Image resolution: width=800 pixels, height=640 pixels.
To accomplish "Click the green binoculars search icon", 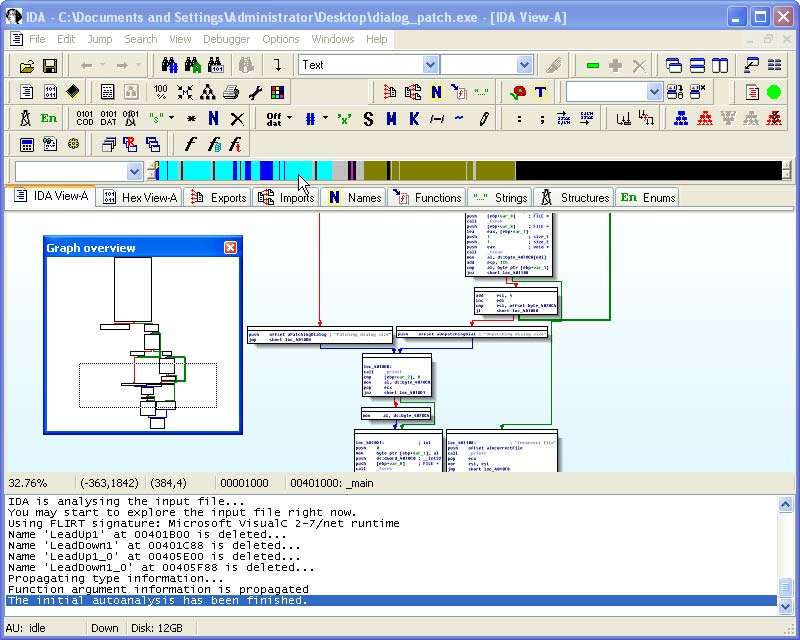I will coord(192,65).
